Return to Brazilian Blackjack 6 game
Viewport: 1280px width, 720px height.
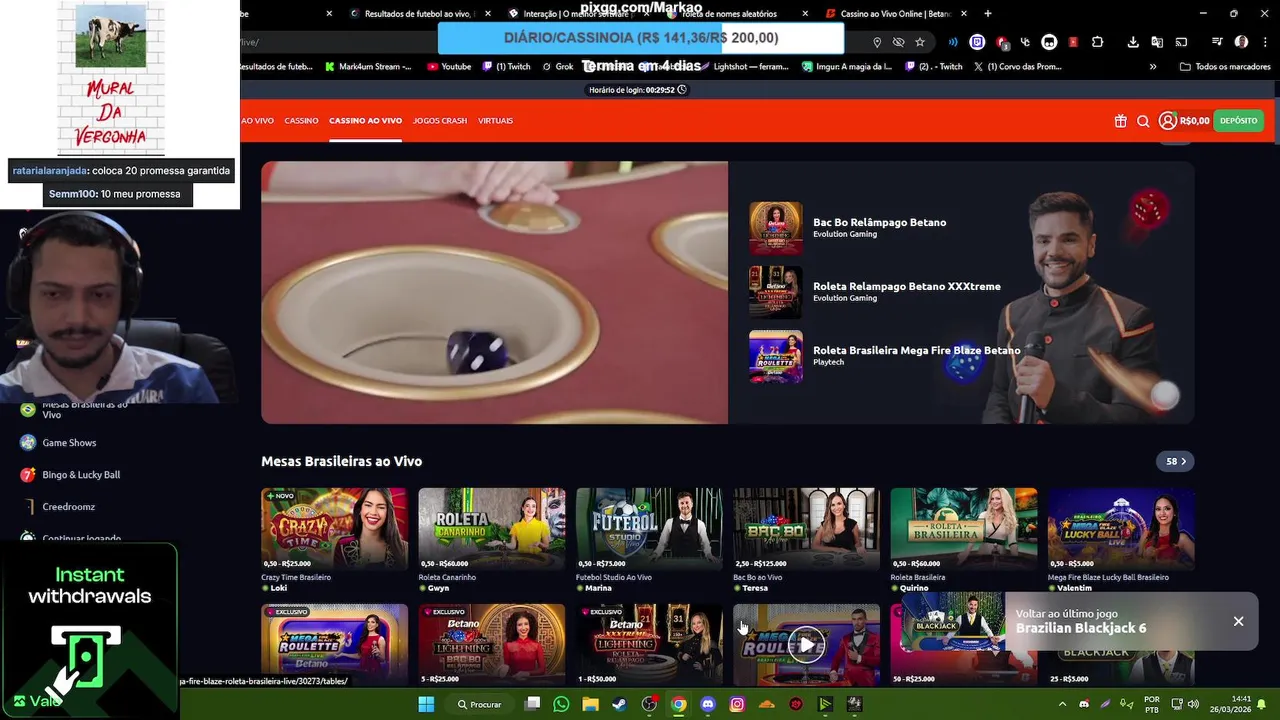click(1081, 628)
